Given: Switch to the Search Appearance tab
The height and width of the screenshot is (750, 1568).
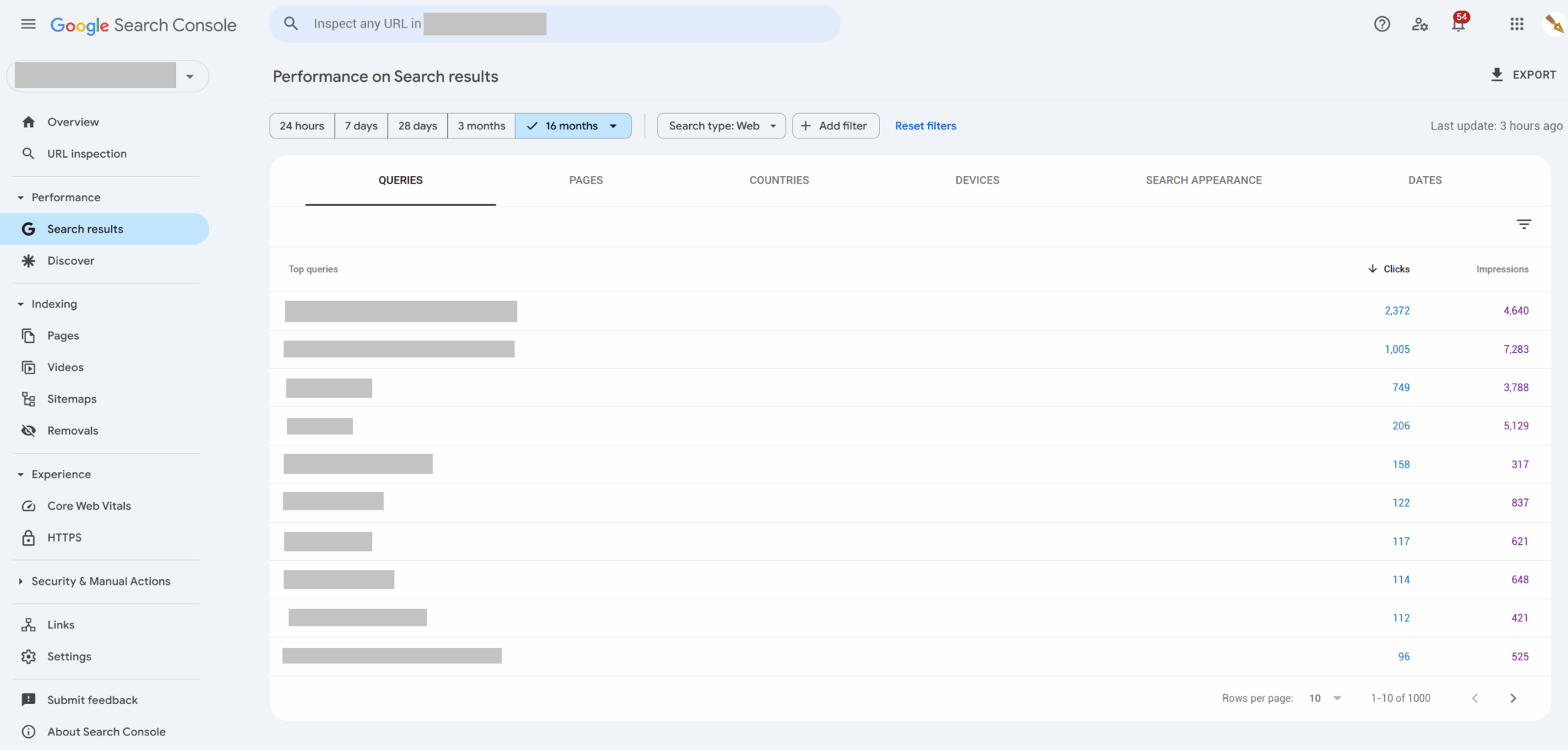Looking at the screenshot, I should click(x=1204, y=180).
